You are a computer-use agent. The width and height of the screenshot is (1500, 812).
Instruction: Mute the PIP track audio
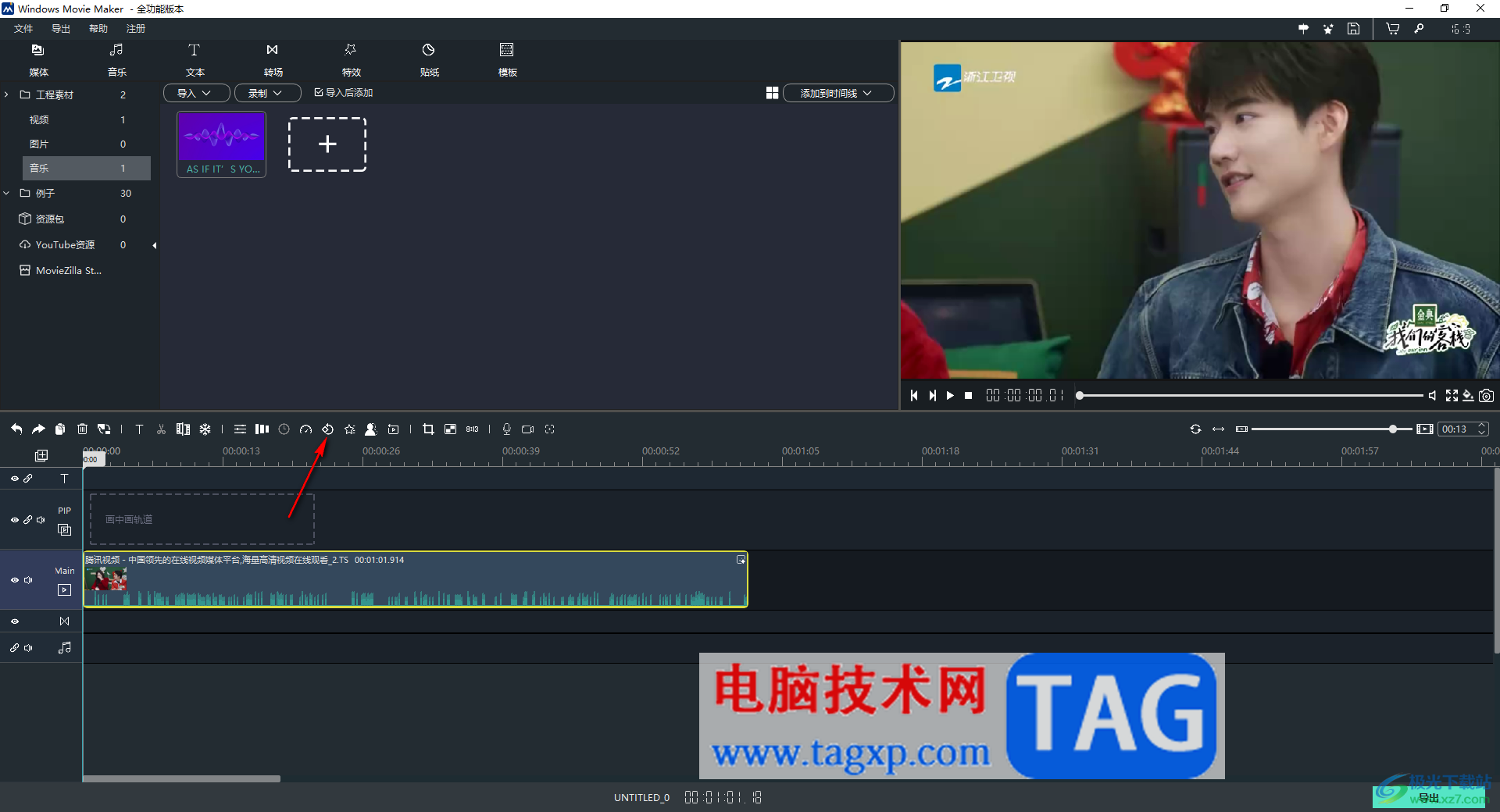click(x=41, y=520)
